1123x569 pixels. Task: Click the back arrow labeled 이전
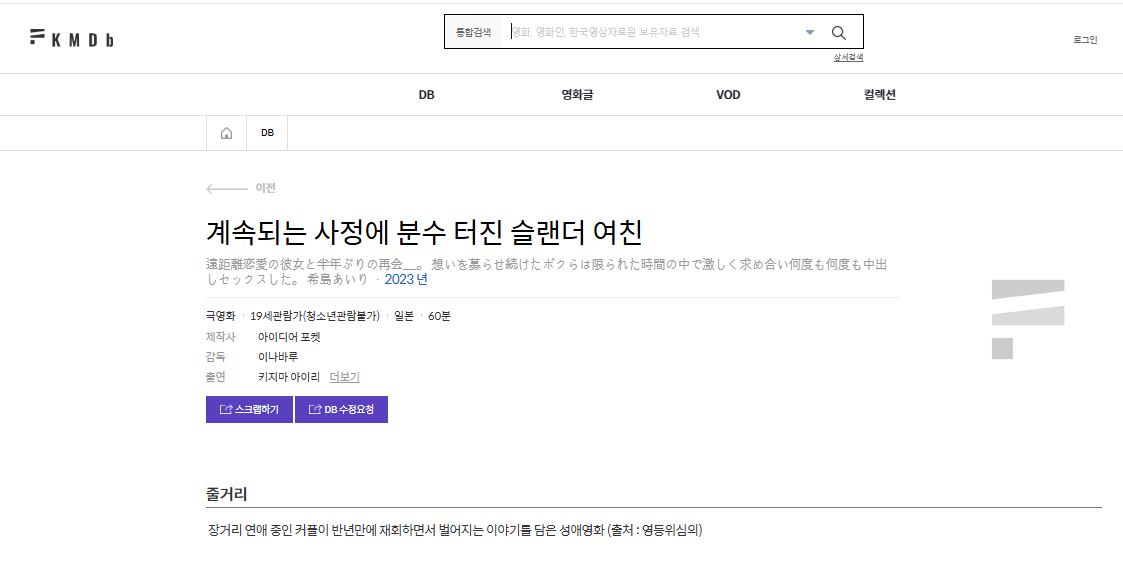pyautogui.click(x=241, y=188)
